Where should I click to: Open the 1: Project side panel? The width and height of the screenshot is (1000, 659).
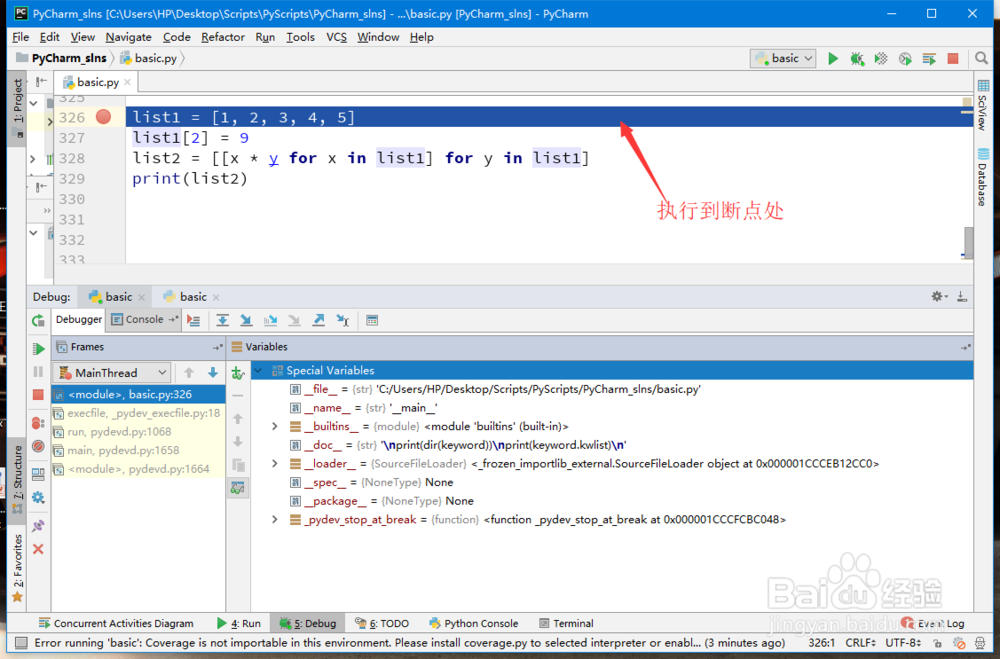click(x=17, y=107)
